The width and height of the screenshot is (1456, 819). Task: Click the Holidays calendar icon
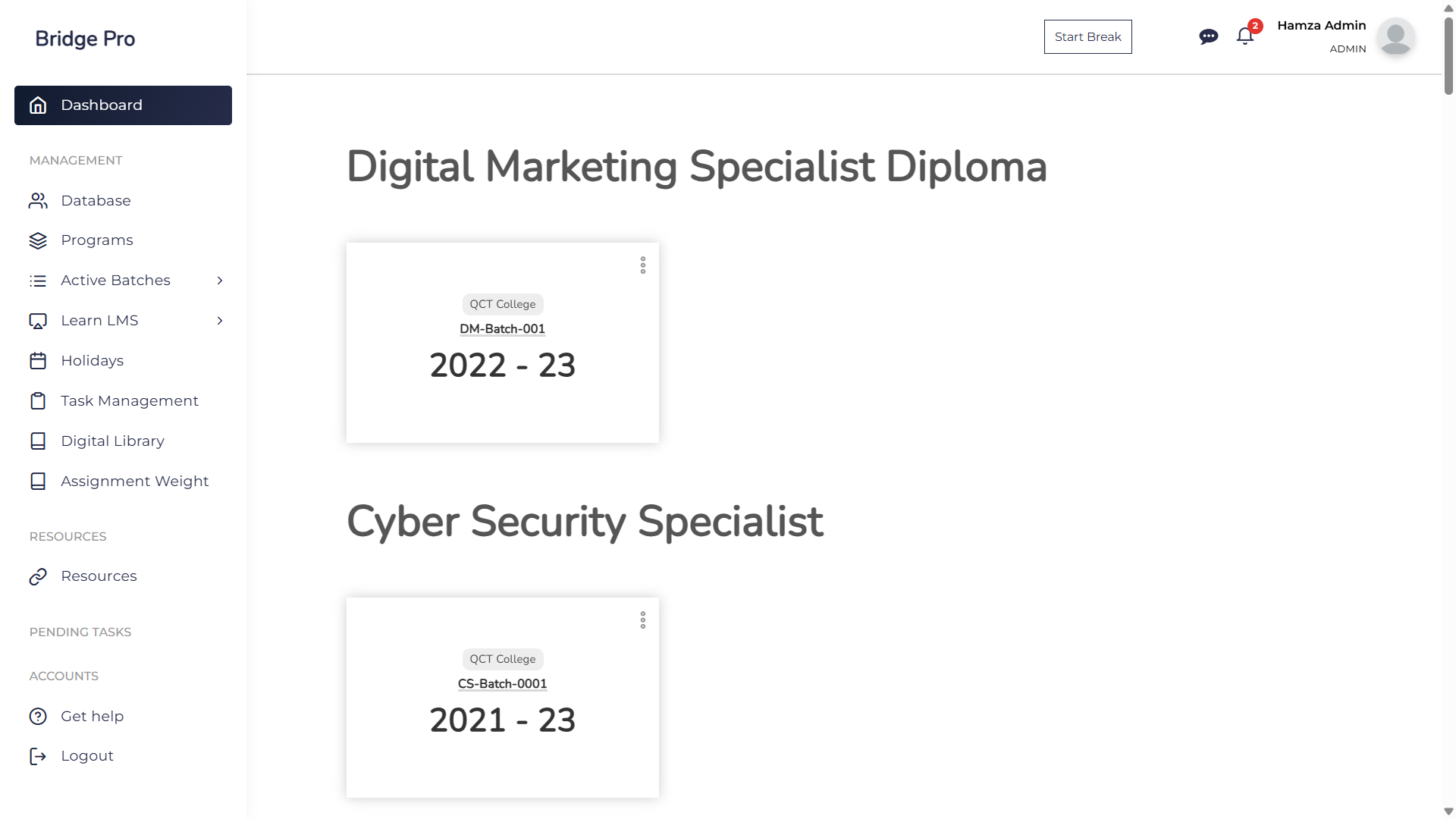pyautogui.click(x=38, y=361)
